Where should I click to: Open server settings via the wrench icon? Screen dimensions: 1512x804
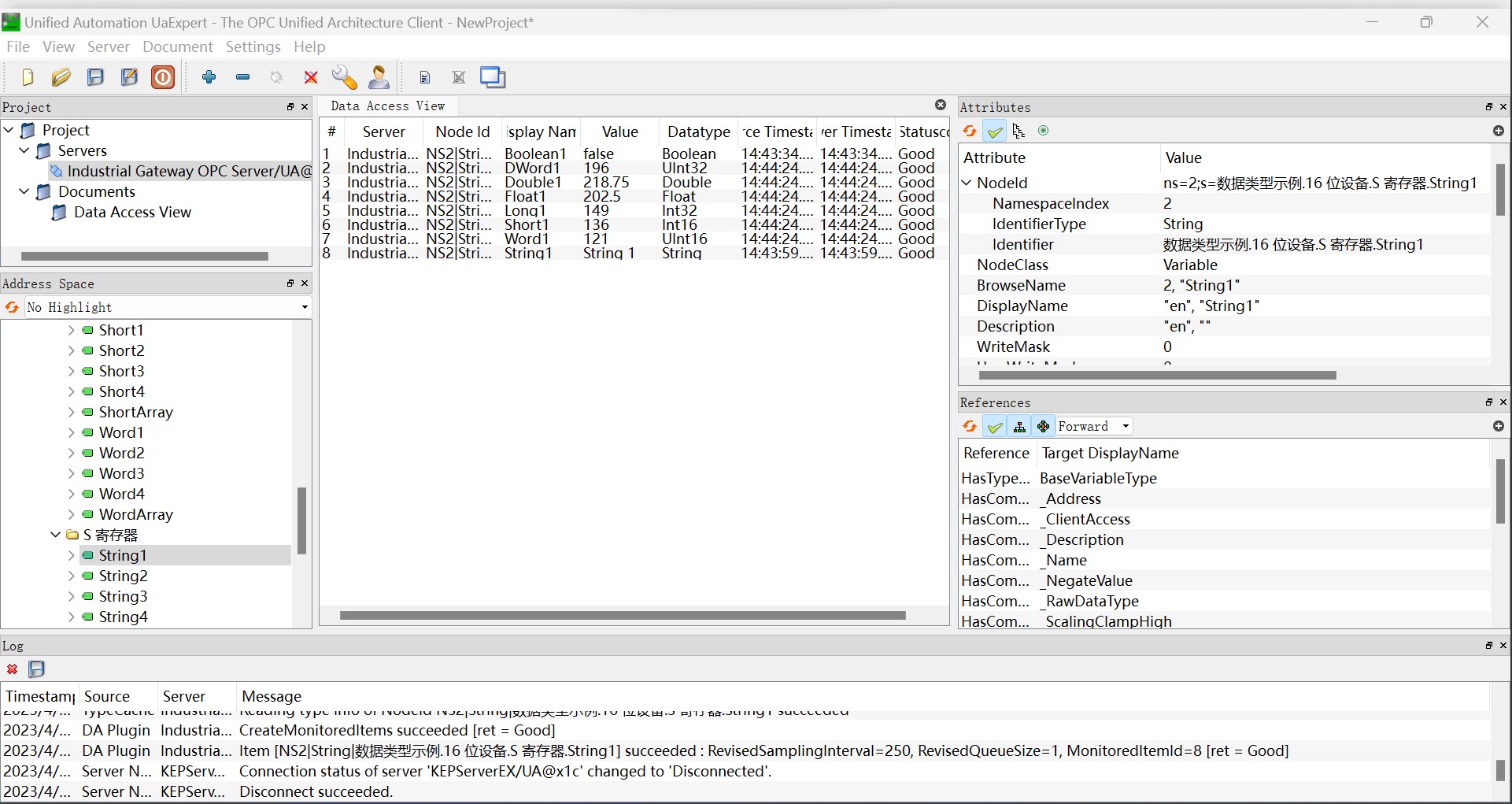[344, 77]
